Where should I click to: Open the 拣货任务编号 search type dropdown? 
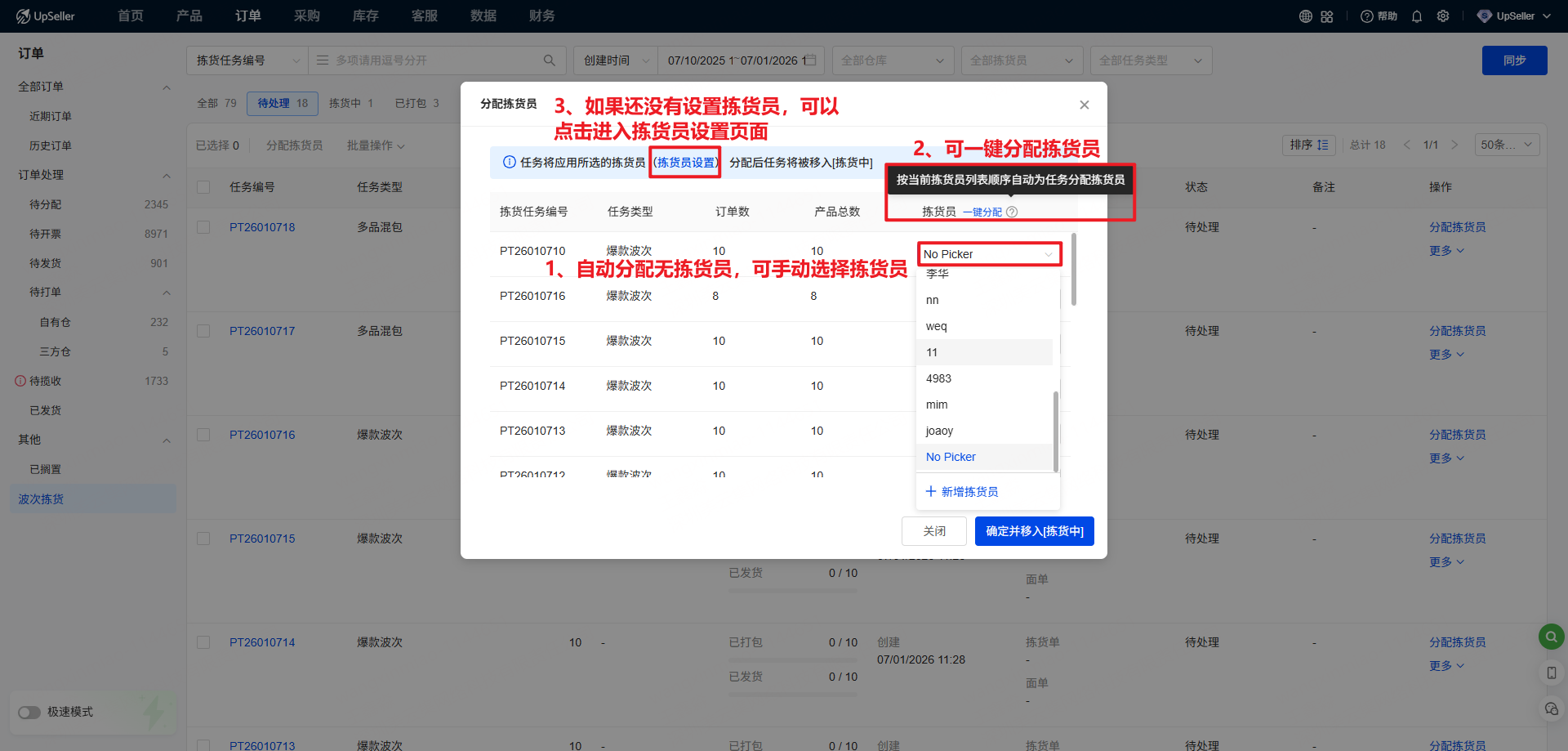[247, 60]
